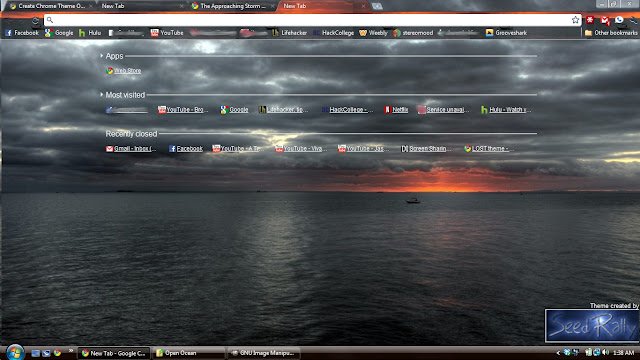640x360 pixels.
Task: Open the Chrome wrench menu
Action: point(633,20)
